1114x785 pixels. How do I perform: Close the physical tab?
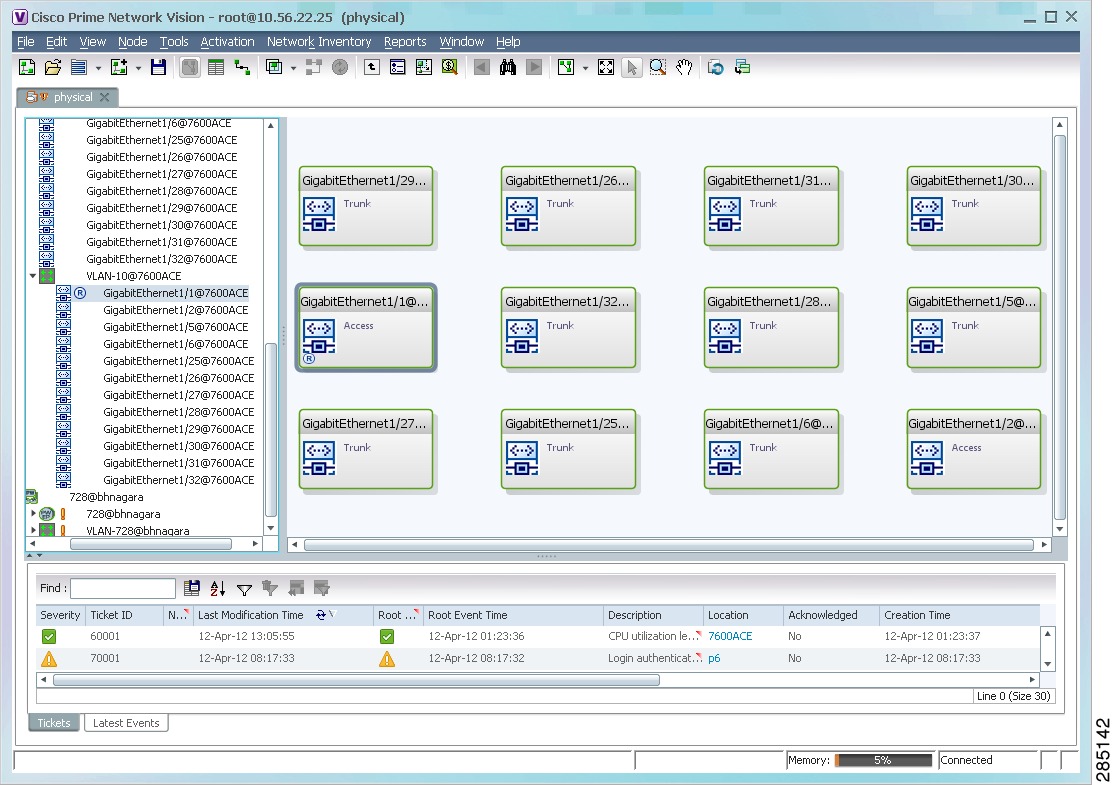pos(104,97)
